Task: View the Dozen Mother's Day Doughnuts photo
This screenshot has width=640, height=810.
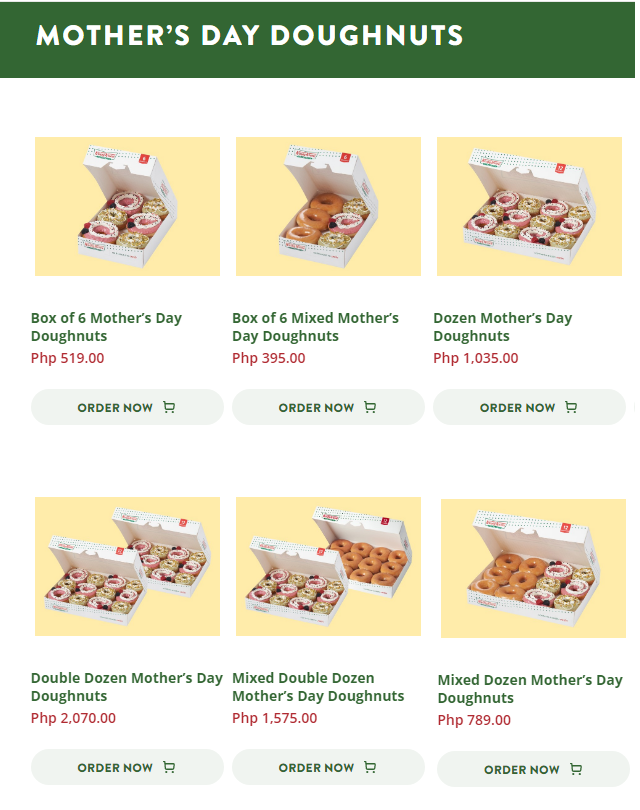Action: (529, 206)
